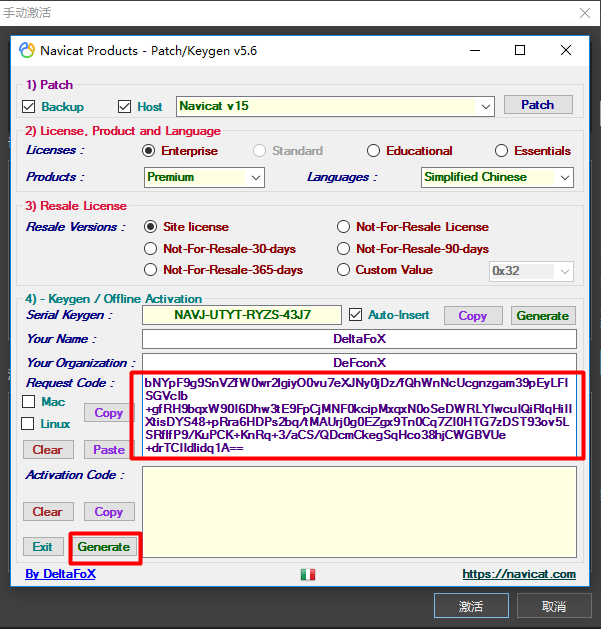Close the Patch/Keygen window
The height and width of the screenshot is (629, 601).
(566, 51)
